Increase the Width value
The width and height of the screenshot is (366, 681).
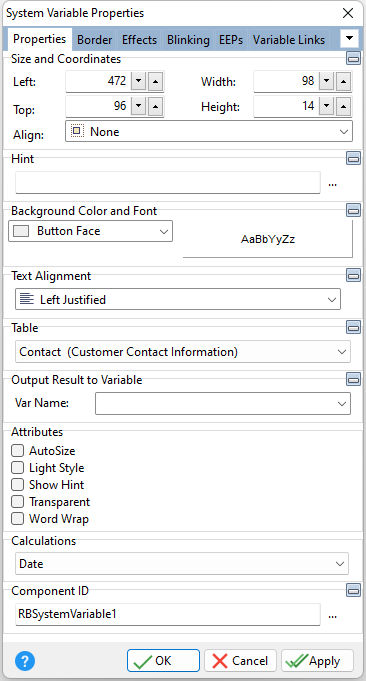pos(343,81)
